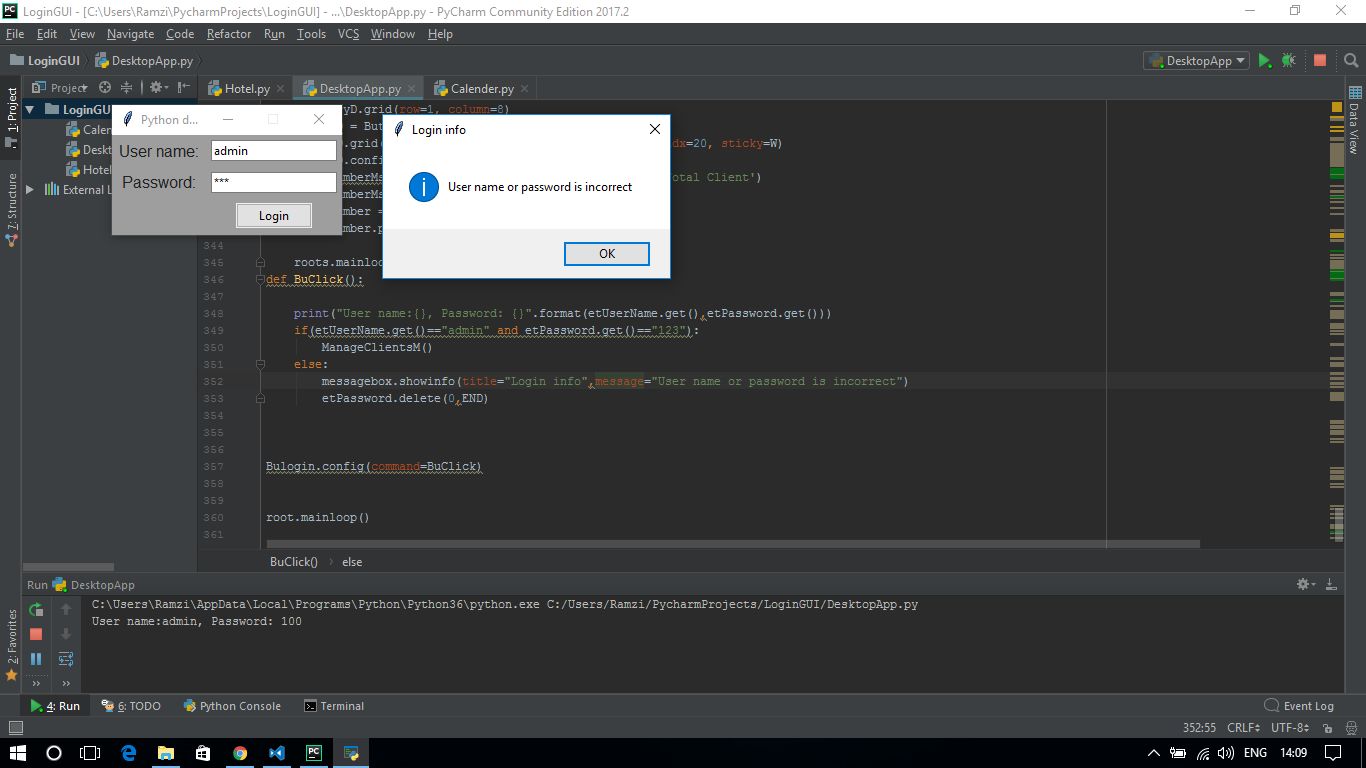Click the Password input field
The image size is (1366, 768).
point(273,182)
